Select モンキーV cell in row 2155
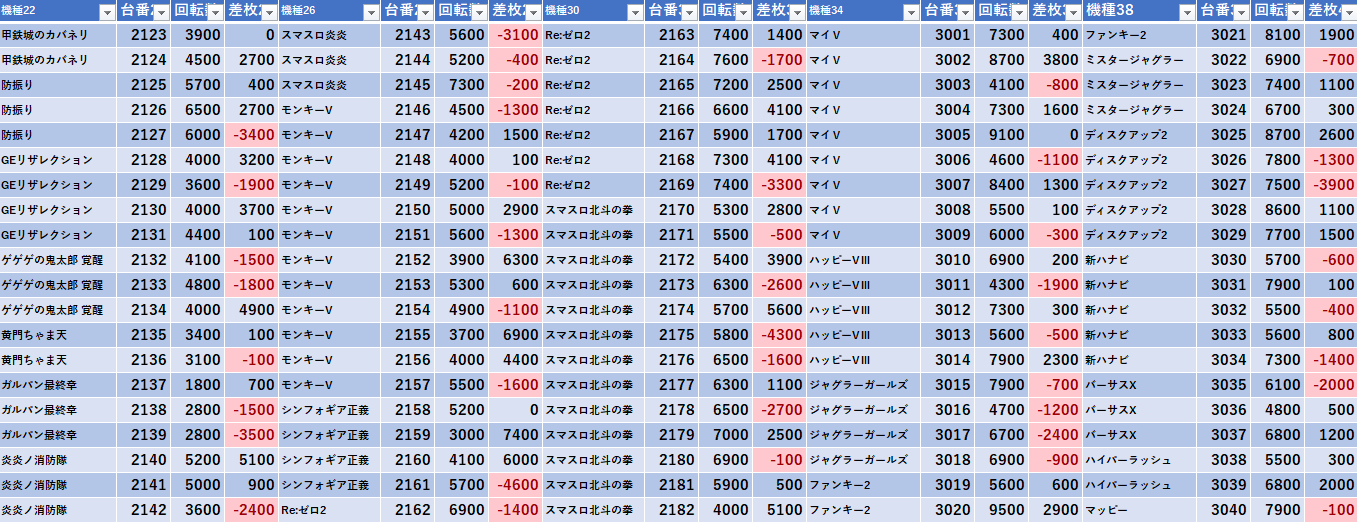The width and height of the screenshot is (1357, 522). 329,335
